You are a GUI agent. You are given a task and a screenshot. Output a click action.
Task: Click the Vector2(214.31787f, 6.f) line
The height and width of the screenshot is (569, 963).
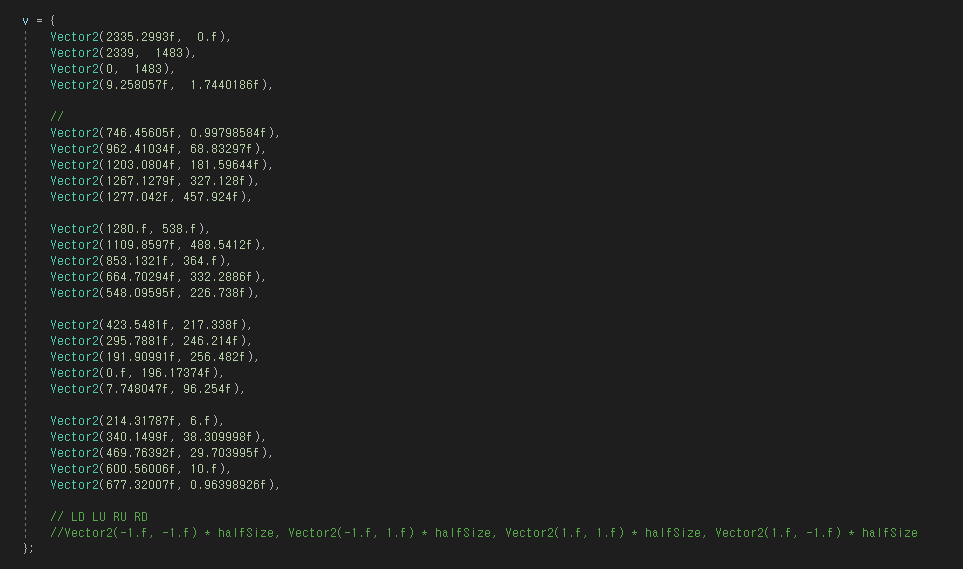137,421
